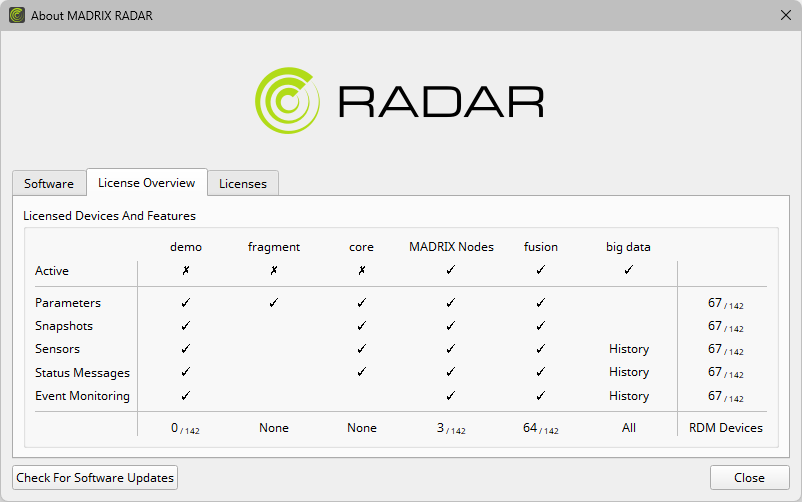This screenshot has width=802, height=502.
Task: Click None under the core column
Action: pyautogui.click(x=362, y=428)
